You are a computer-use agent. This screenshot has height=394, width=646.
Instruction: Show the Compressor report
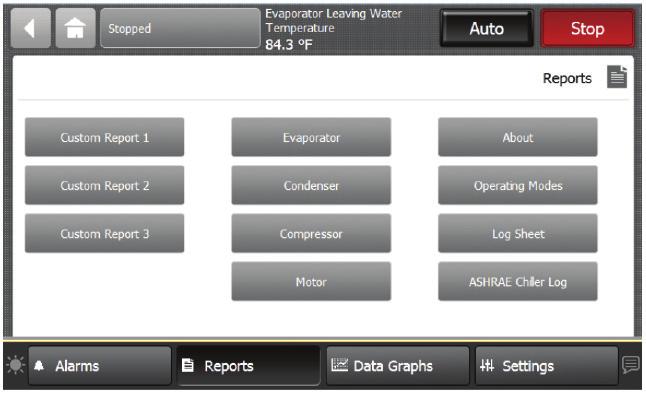click(x=311, y=234)
